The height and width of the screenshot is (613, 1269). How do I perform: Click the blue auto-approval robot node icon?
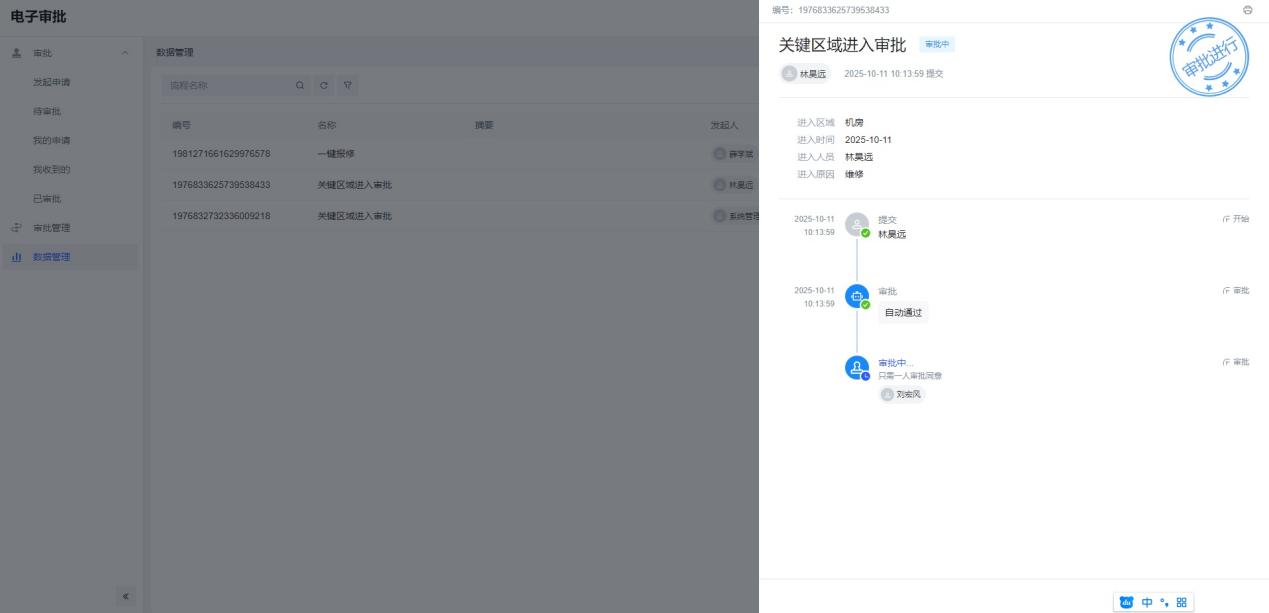856,297
